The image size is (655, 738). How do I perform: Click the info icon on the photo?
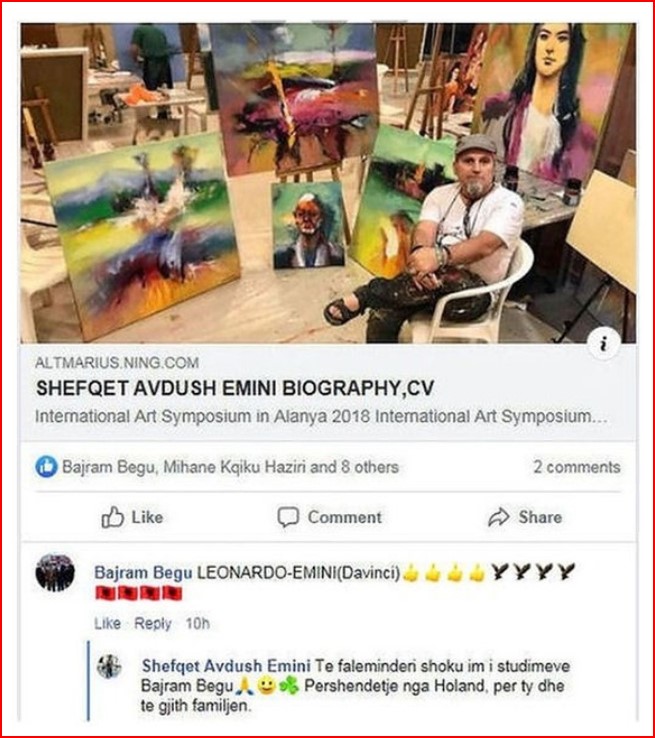(x=604, y=344)
